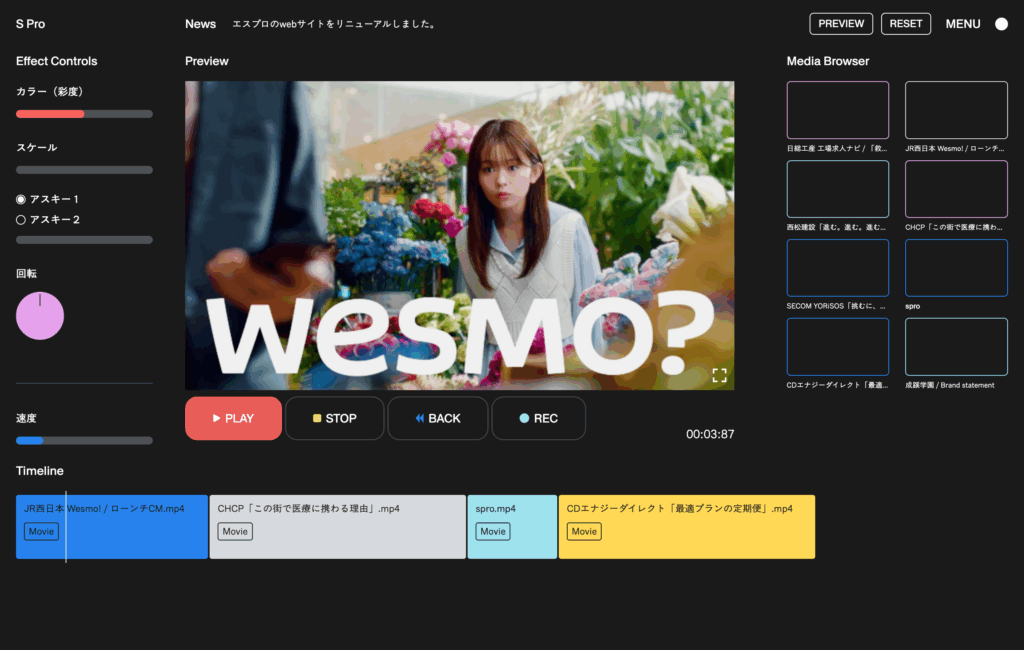1024x650 pixels.
Task: Select the アスキー２ radio option
Action: click(21, 220)
